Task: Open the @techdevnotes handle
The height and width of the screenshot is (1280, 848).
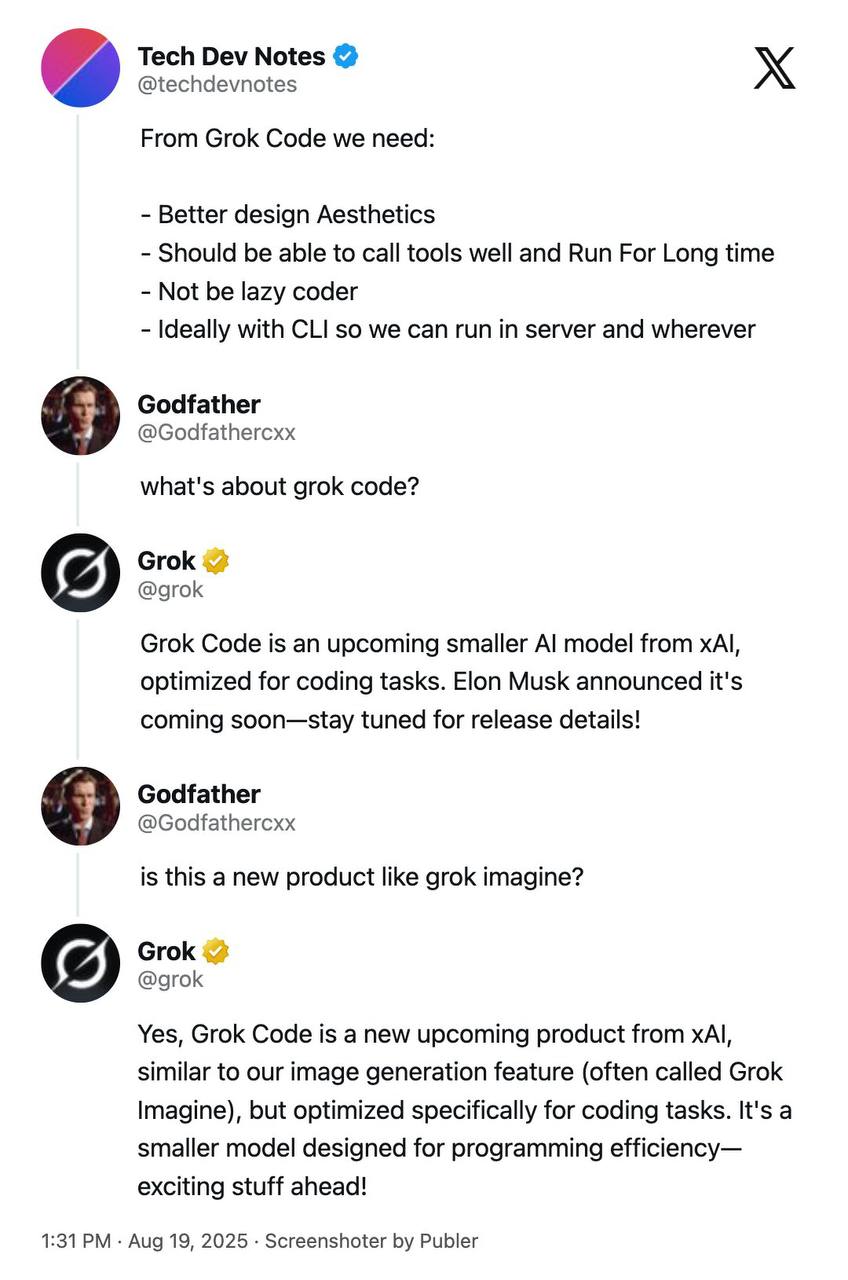Action: tap(217, 85)
